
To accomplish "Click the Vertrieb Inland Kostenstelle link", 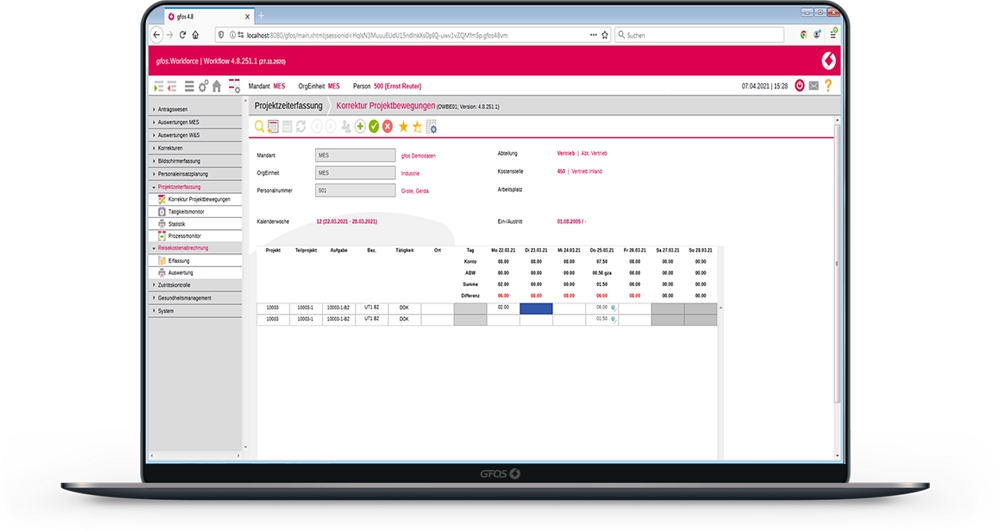I will point(587,171).
